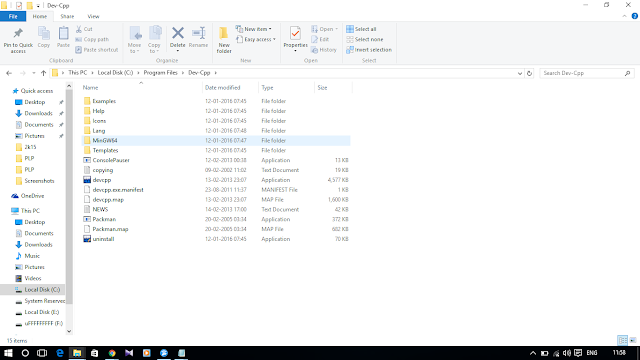This screenshot has width=640, height=360.
Task: Switch to details view layout icon
Action: point(622,340)
